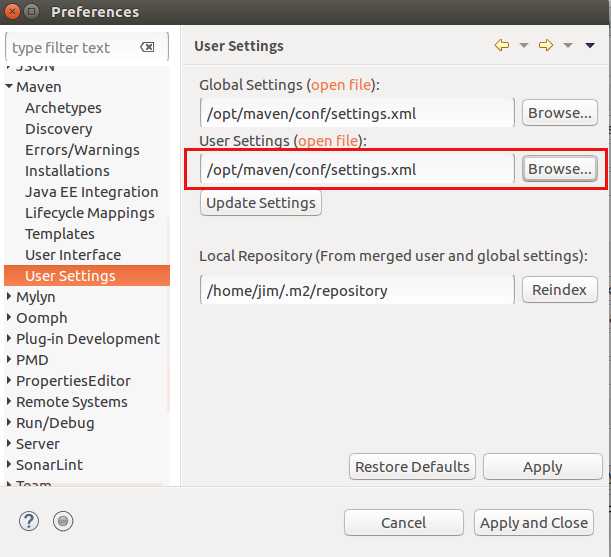Close the Preferences window
The width and height of the screenshot is (611, 557).
(12, 12)
